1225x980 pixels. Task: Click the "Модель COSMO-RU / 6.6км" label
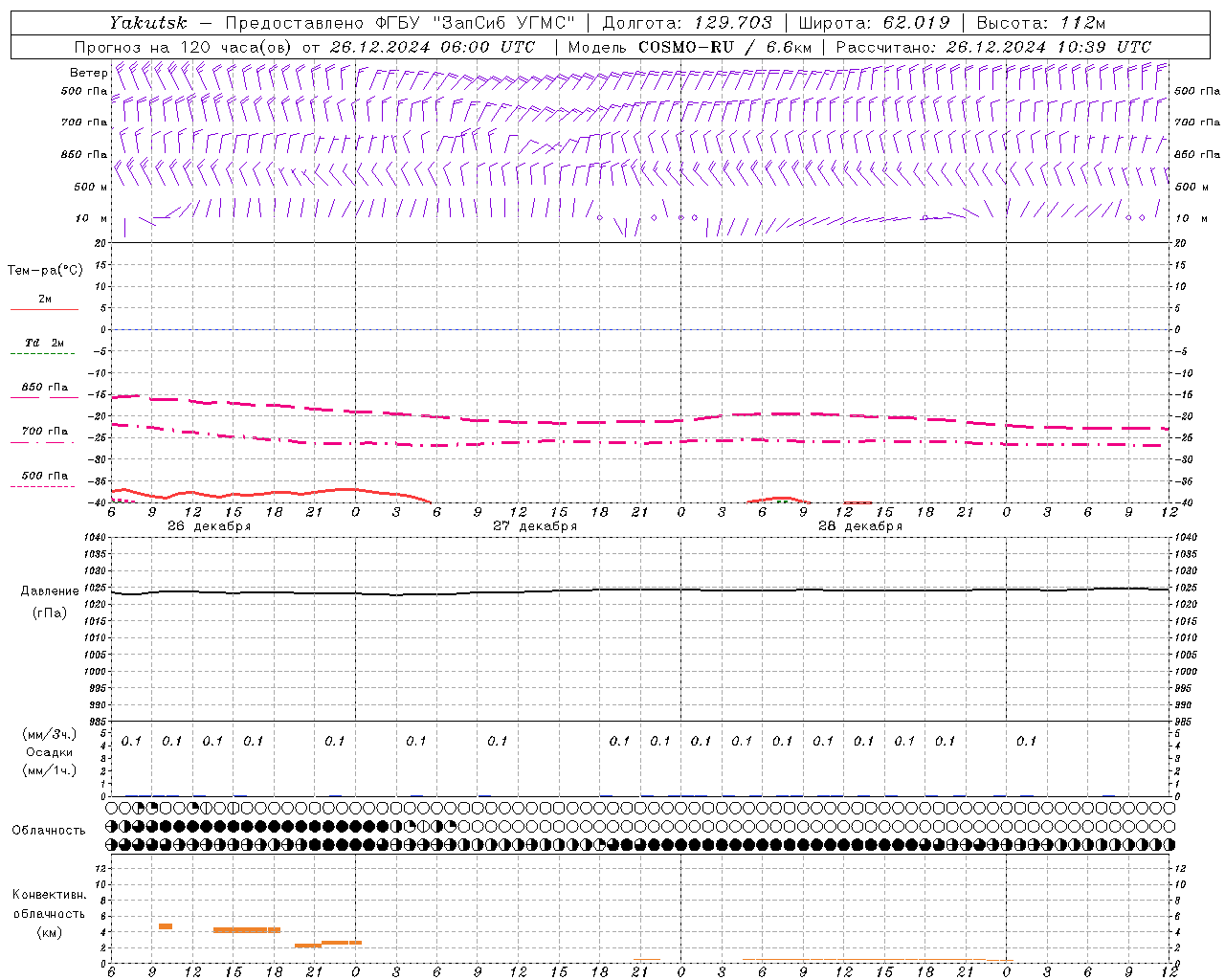pos(689,47)
